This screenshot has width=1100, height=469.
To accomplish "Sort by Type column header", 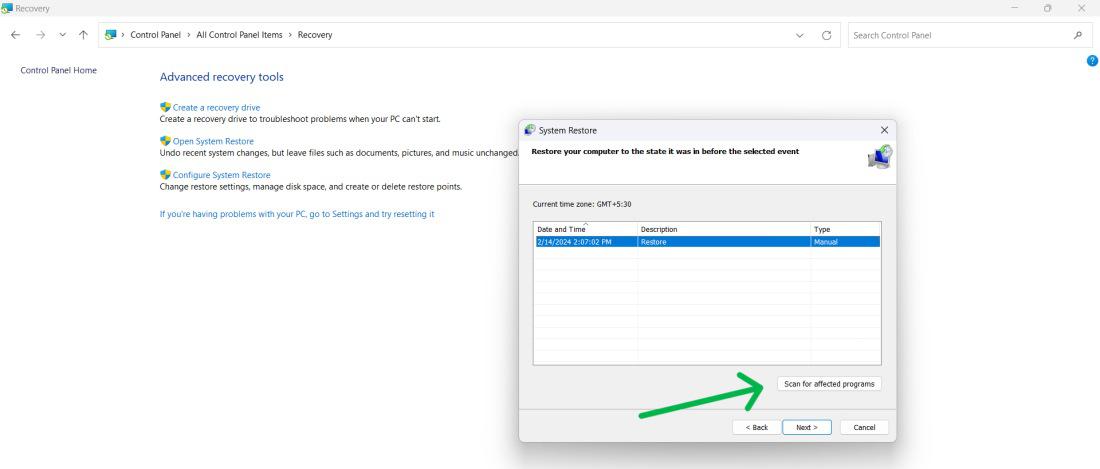I will point(845,229).
